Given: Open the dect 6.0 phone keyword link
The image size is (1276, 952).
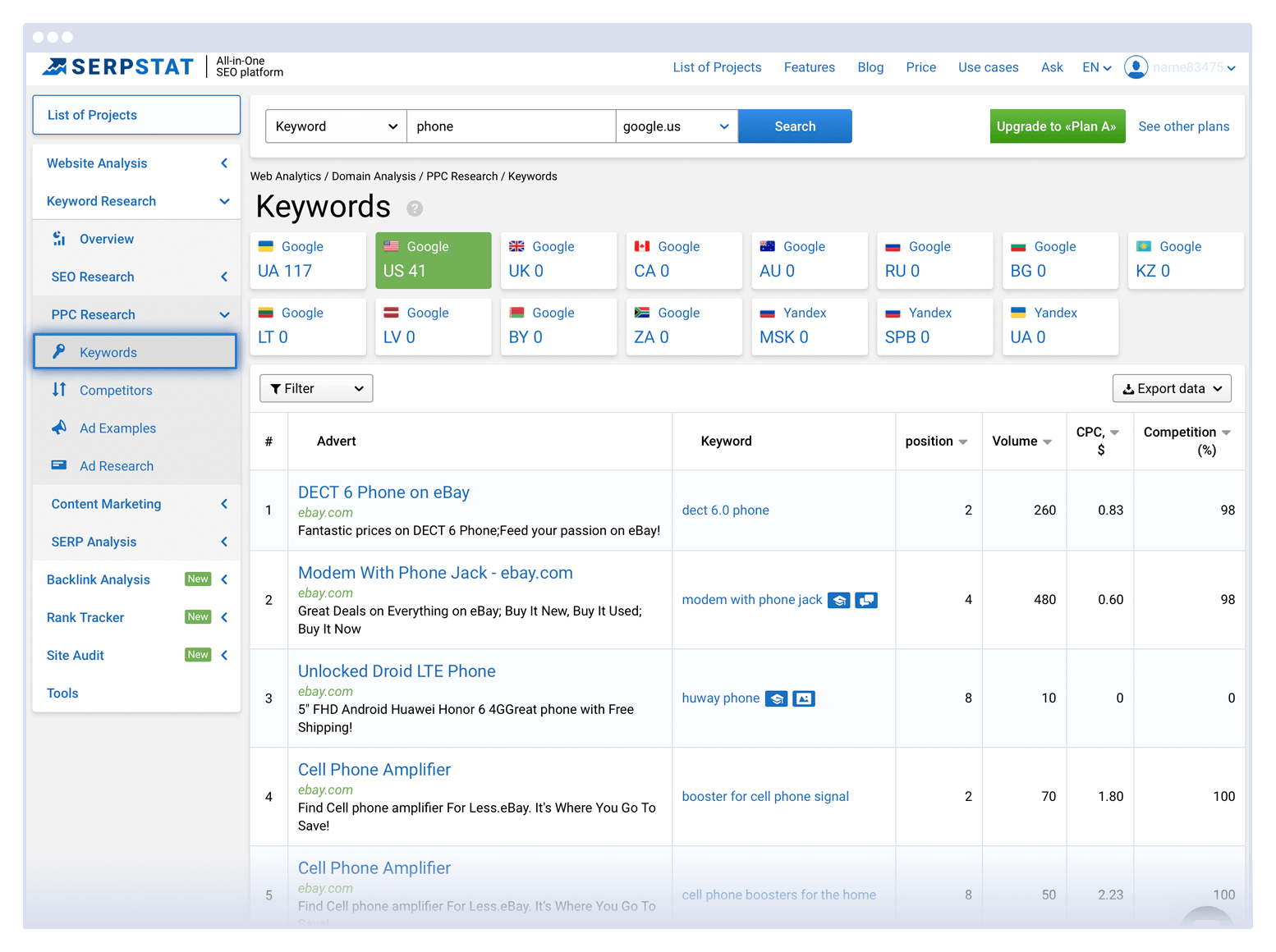Looking at the screenshot, I should coord(725,510).
